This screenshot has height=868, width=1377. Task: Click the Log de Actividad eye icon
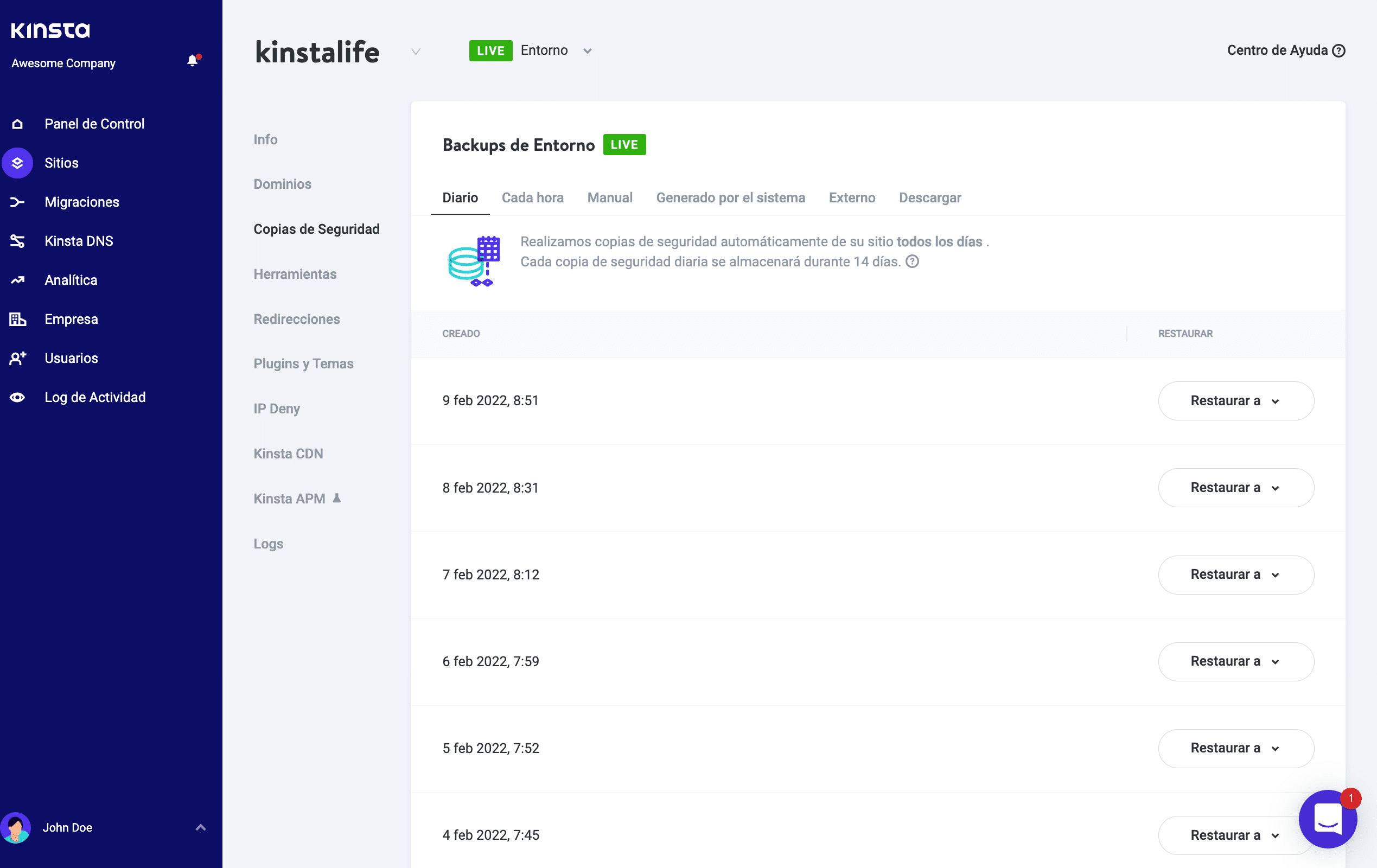18,398
